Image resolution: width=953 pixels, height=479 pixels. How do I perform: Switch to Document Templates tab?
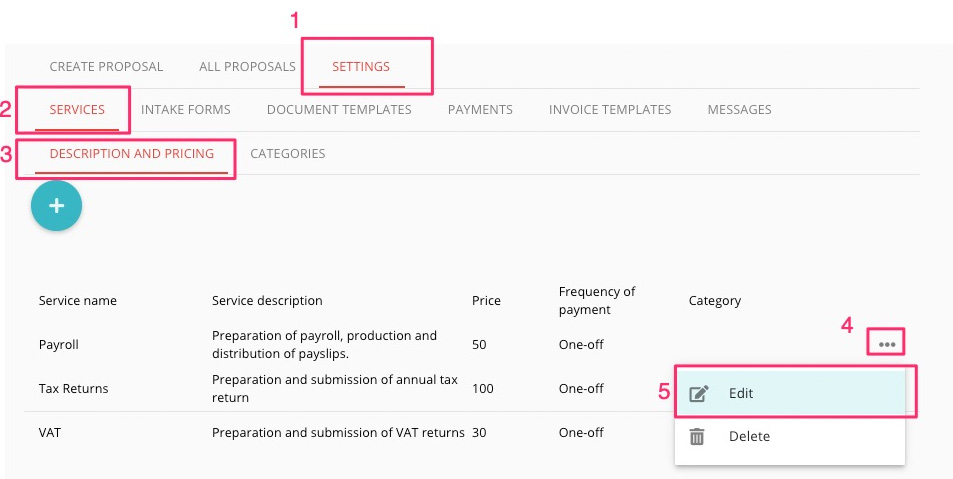pyautogui.click(x=339, y=110)
